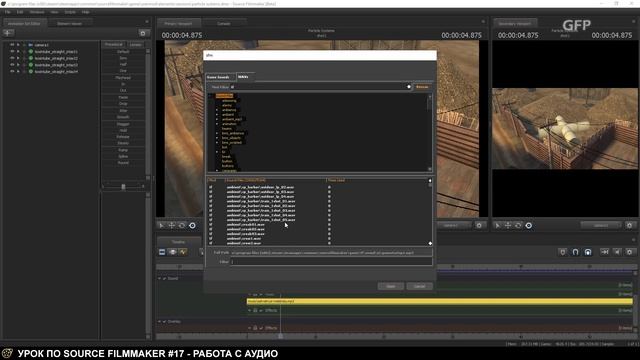640x360 pixels.
Task: Toggle visibility eye for tooltube_straight_intact3
Action: coord(12,64)
